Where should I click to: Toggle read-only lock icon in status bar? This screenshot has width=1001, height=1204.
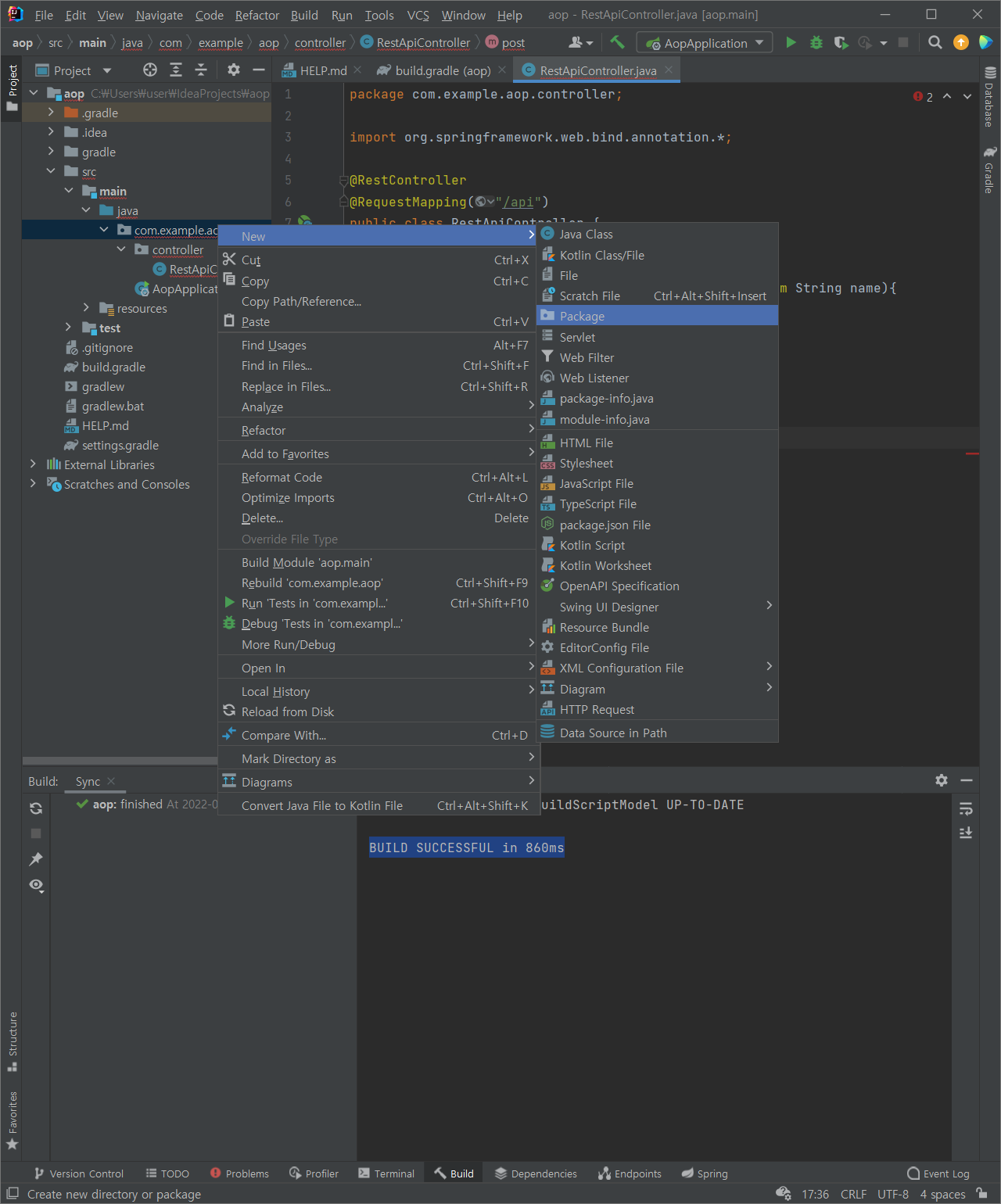click(981, 1194)
